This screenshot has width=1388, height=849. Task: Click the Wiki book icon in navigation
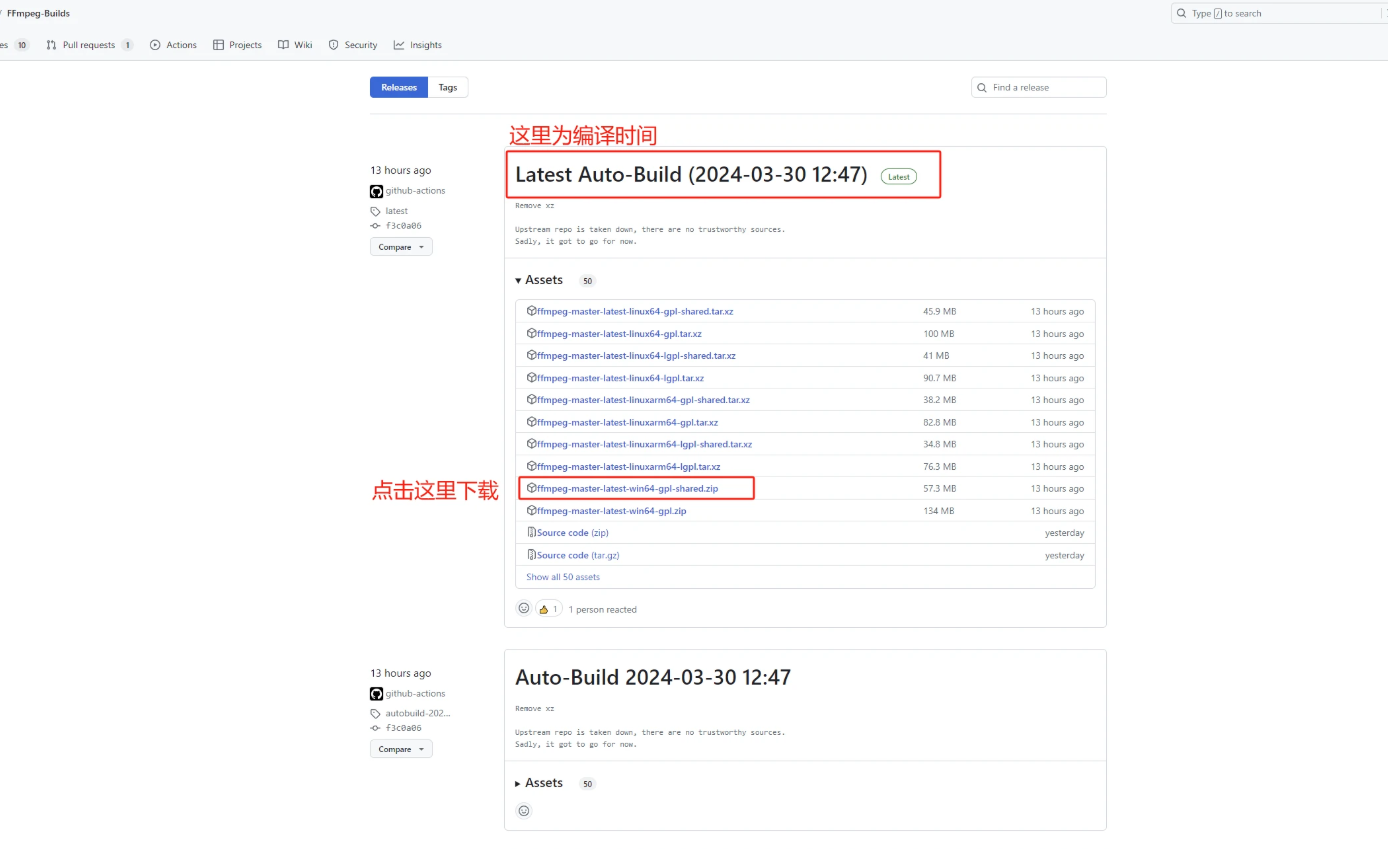pyautogui.click(x=283, y=45)
